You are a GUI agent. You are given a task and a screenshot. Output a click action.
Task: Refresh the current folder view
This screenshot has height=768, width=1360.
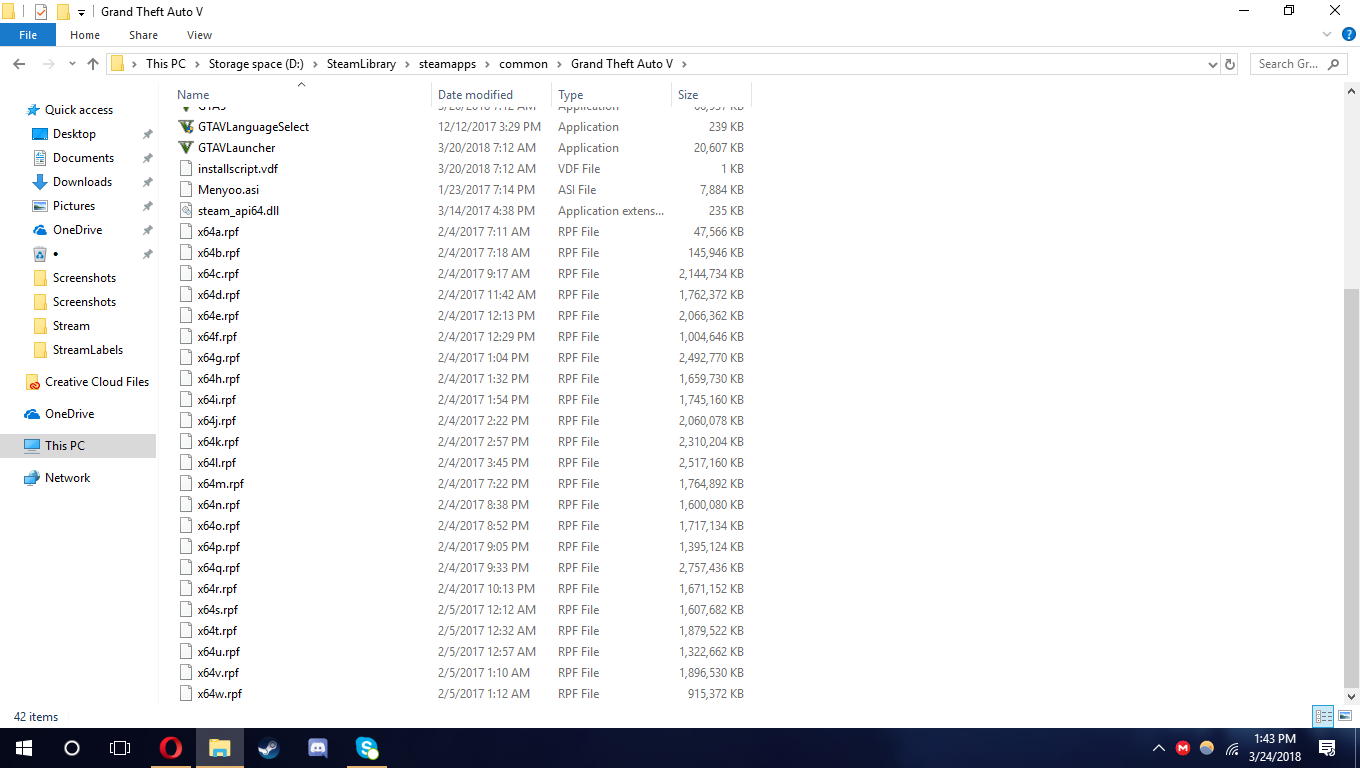coord(1230,64)
